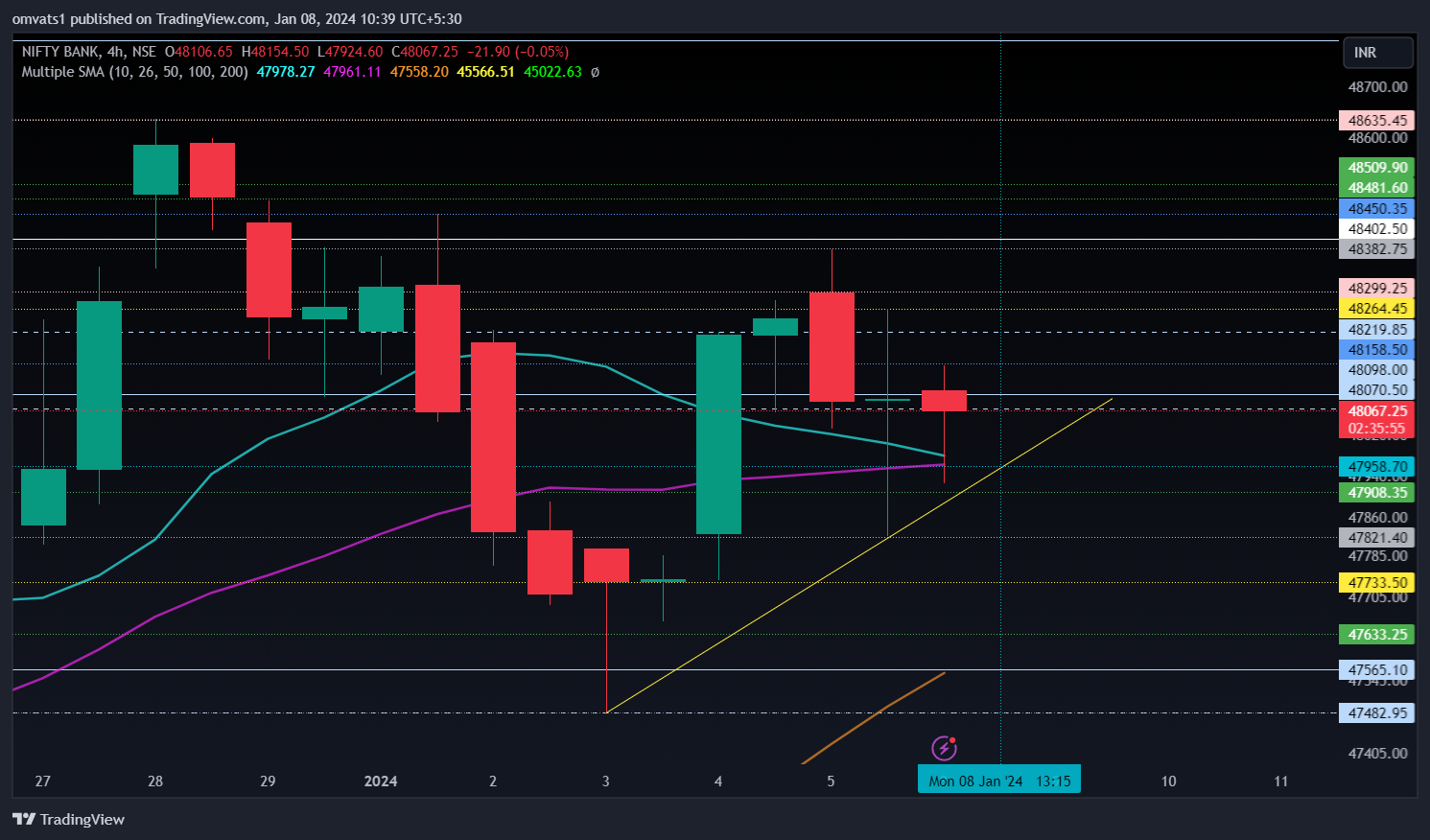Click the cyan SMA 10 value 47978.27

click(286, 72)
